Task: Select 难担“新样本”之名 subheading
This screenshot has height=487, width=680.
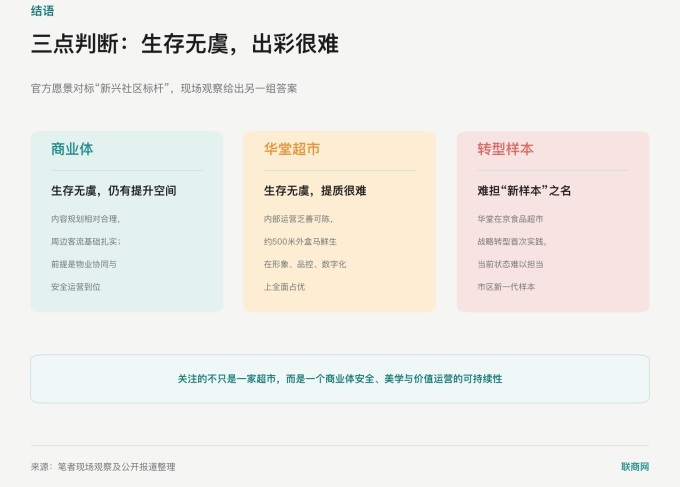Action: click(524, 190)
